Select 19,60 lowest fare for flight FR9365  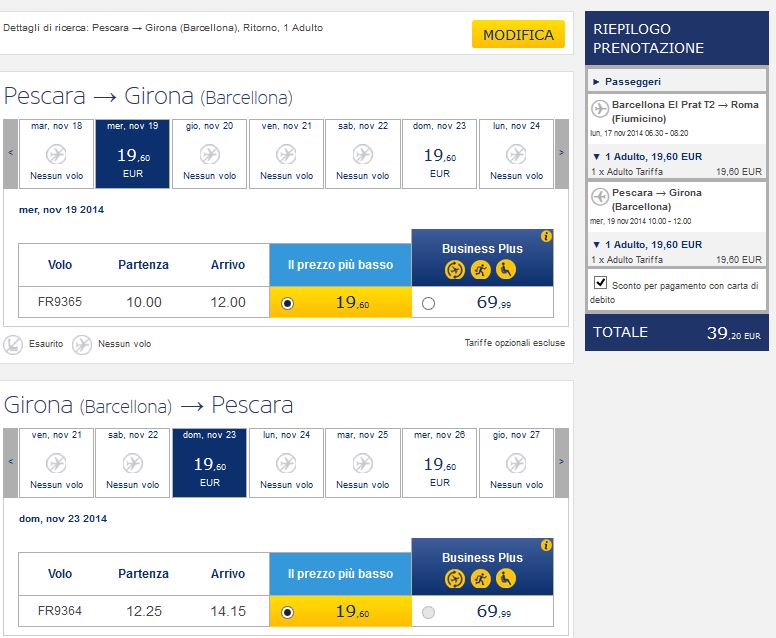288,303
